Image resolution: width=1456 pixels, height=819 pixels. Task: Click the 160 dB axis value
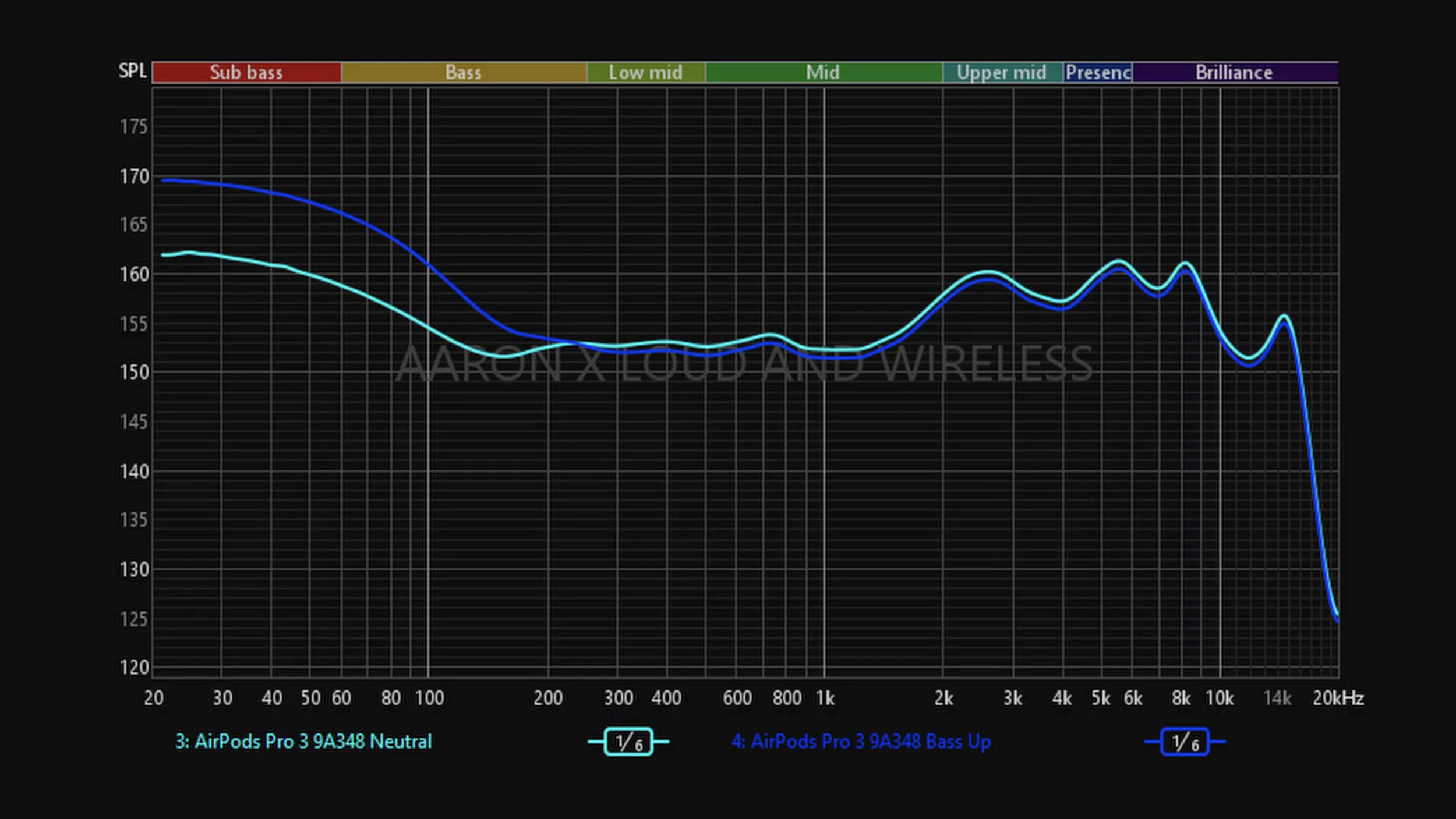pos(134,274)
